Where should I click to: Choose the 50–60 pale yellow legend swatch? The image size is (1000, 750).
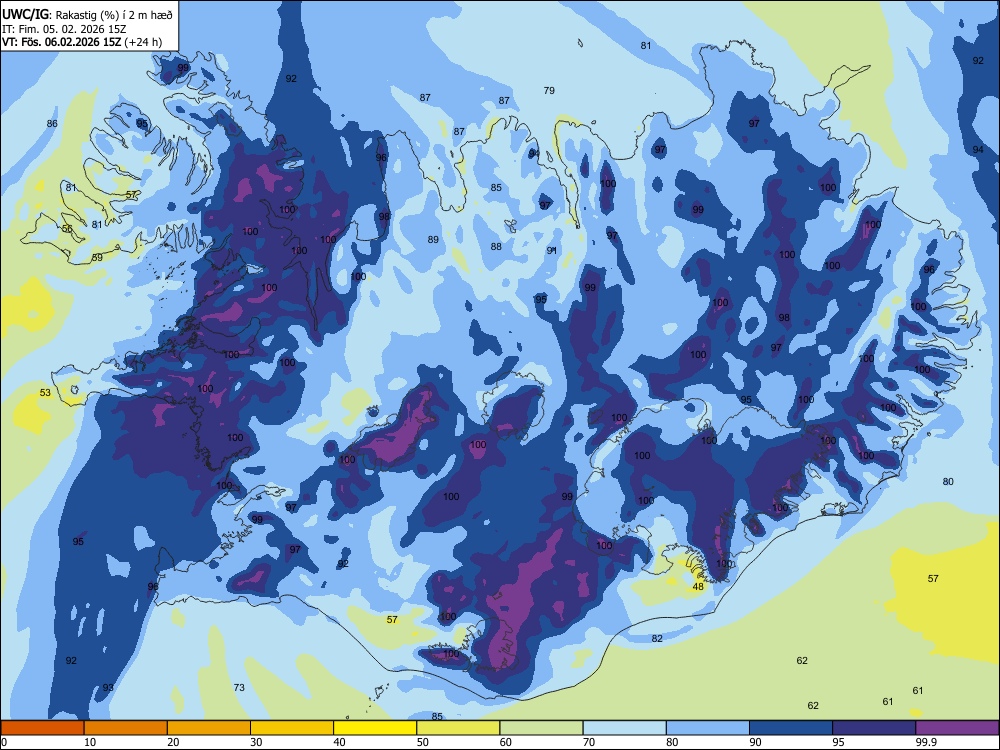(458, 728)
